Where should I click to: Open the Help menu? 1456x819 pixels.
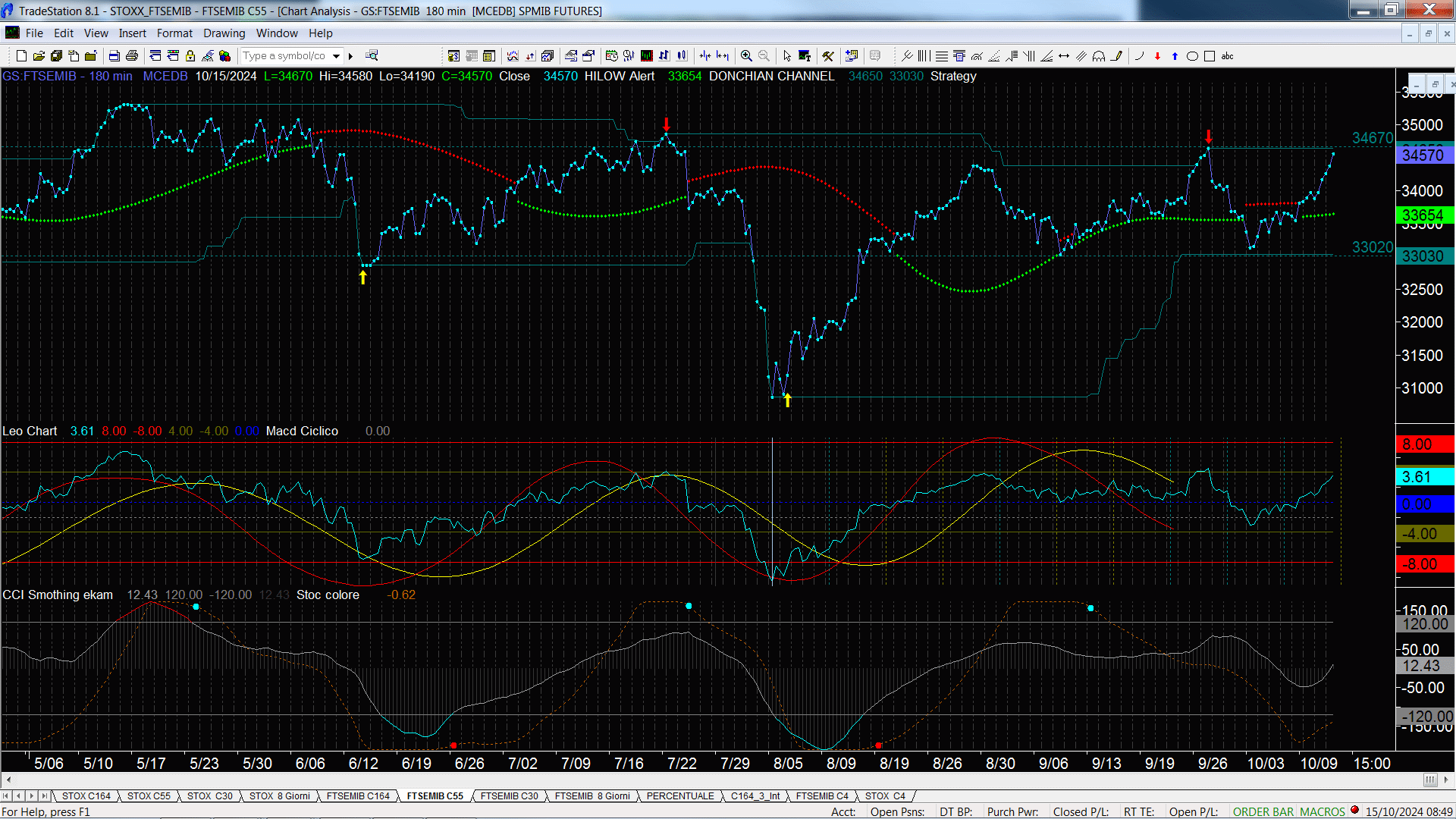point(321,33)
